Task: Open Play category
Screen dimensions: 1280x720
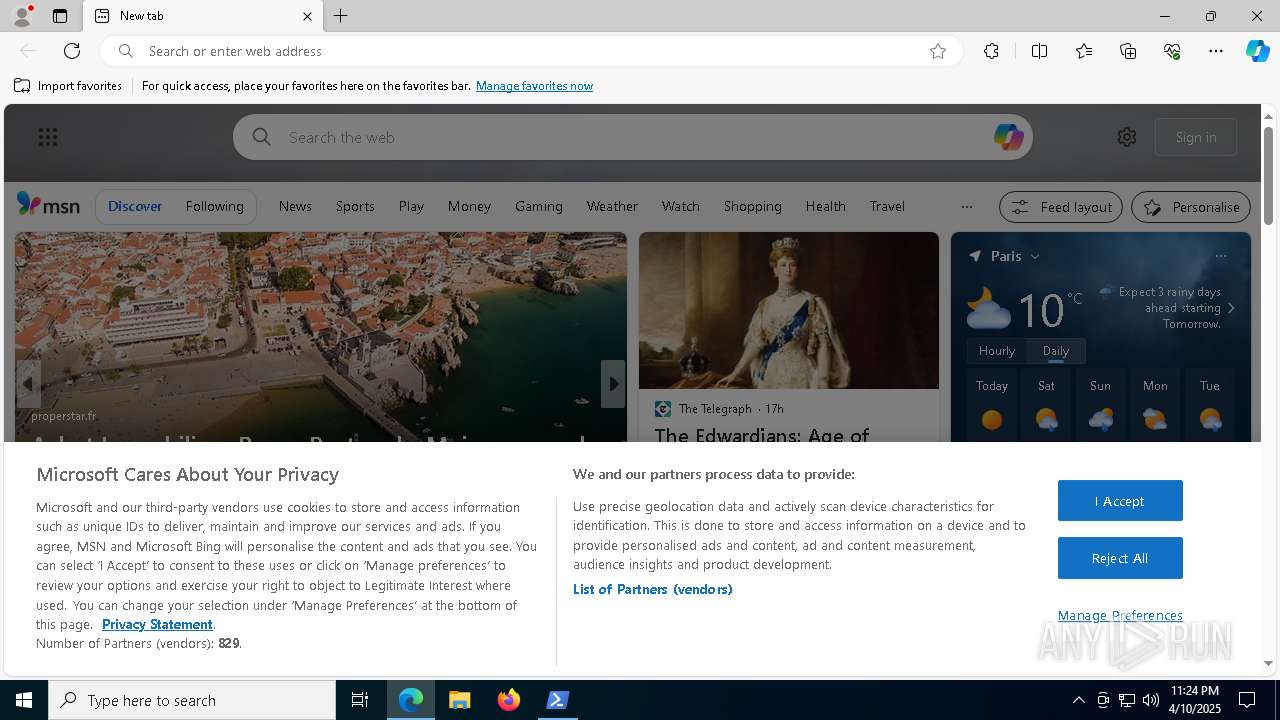Action: pos(411,206)
